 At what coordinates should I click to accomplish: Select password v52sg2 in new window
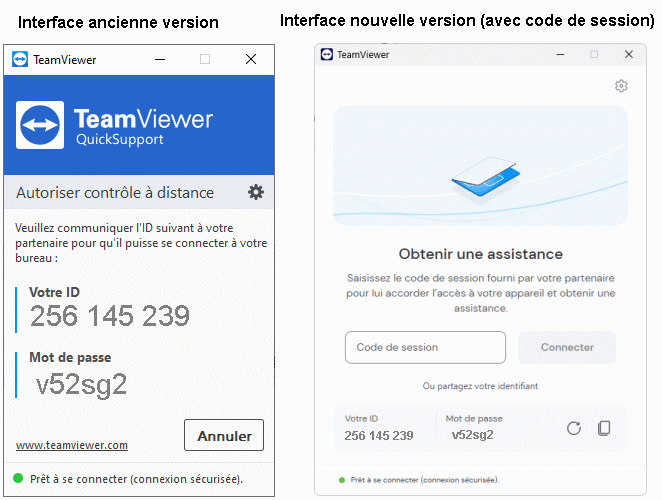[x=472, y=435]
